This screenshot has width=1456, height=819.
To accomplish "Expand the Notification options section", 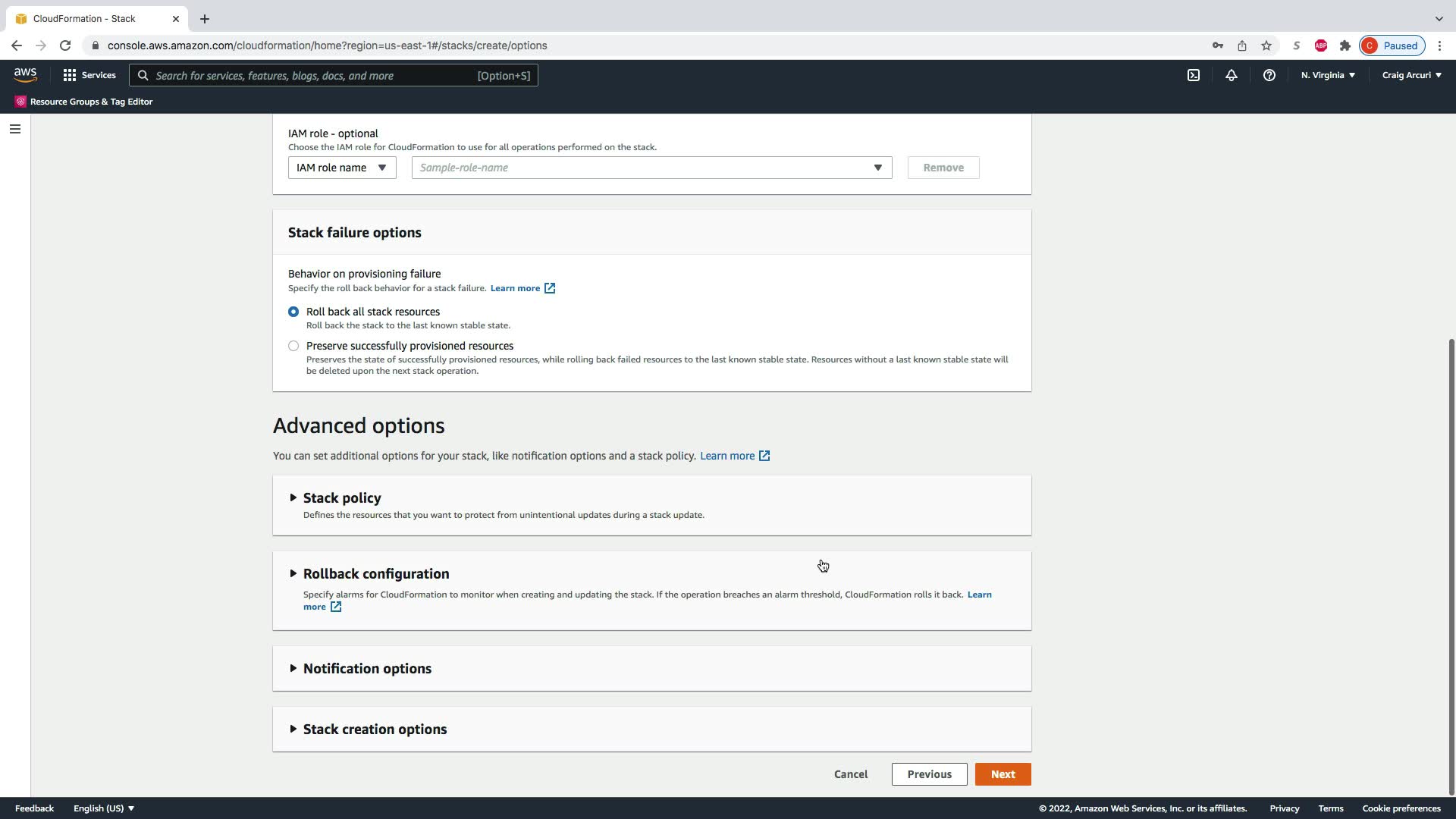I will [x=367, y=669].
